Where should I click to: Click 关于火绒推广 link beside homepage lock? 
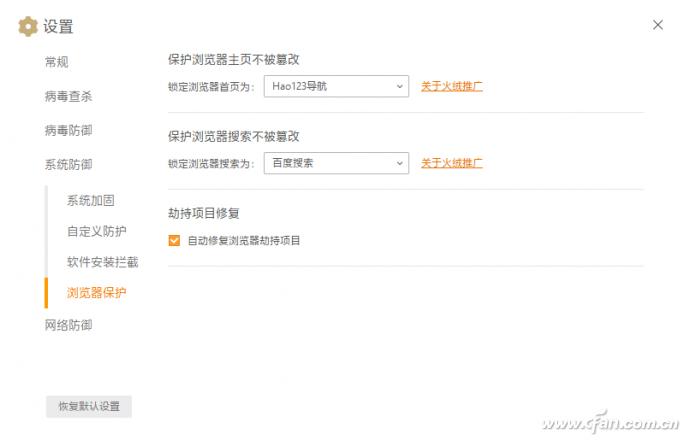tap(452, 87)
